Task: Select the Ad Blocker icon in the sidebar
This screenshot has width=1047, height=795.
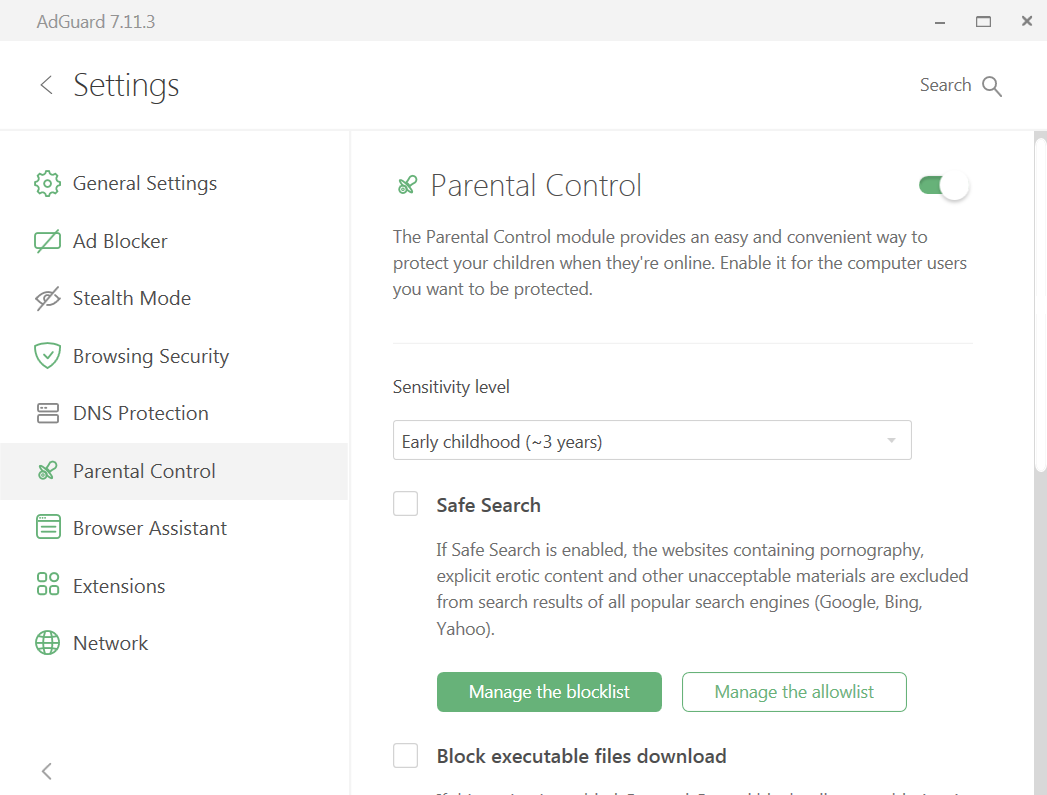Action: coord(47,240)
